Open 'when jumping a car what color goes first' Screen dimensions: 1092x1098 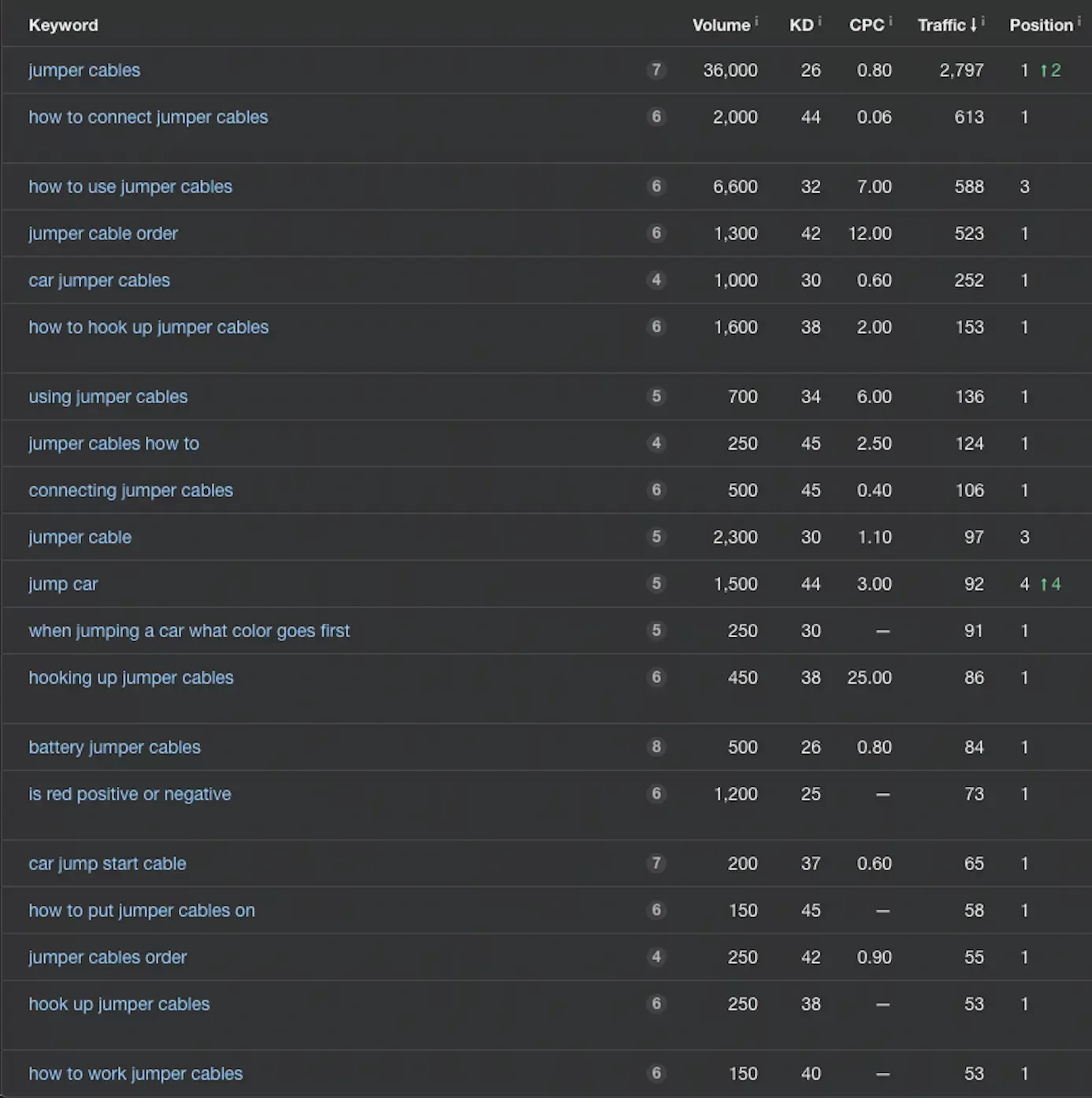point(189,631)
